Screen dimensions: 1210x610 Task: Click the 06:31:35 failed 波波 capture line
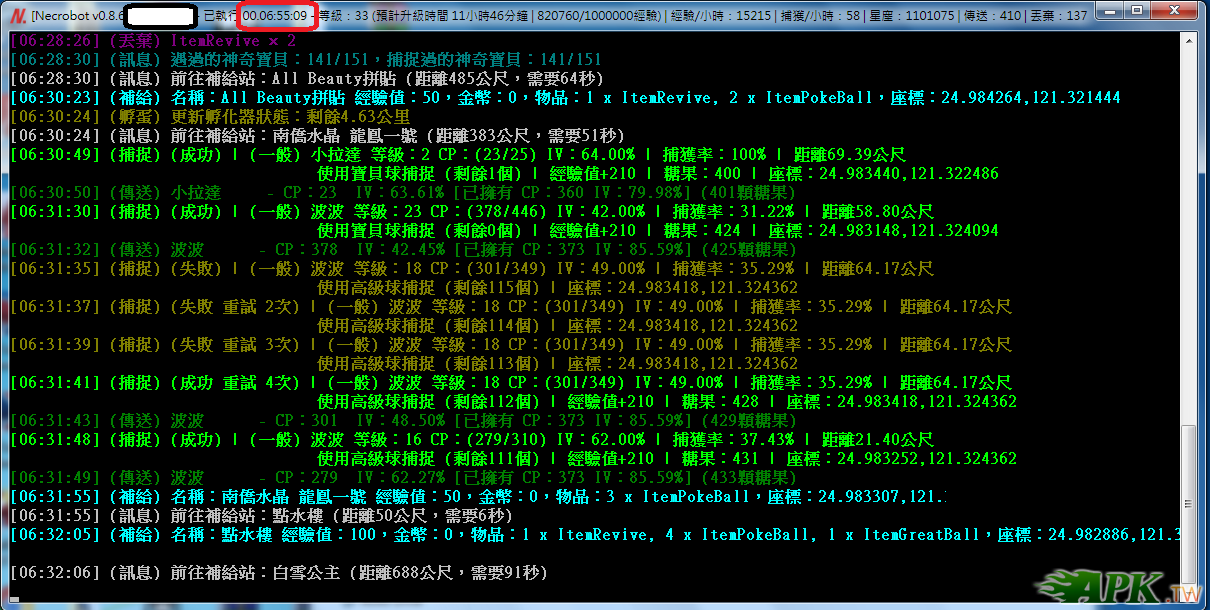(x=470, y=269)
